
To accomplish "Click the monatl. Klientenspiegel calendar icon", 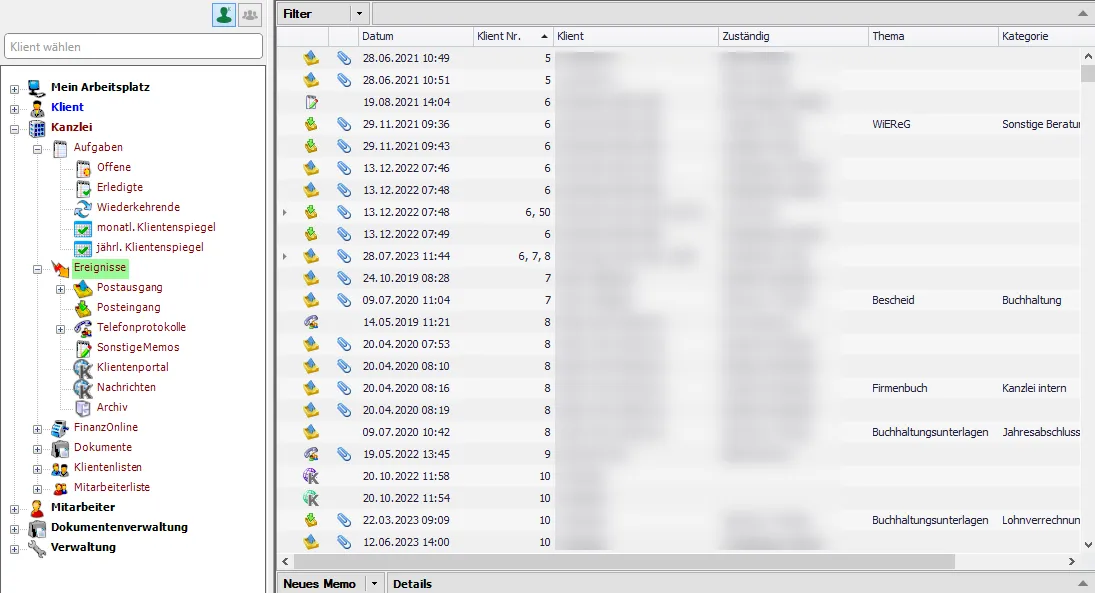I will (83, 228).
